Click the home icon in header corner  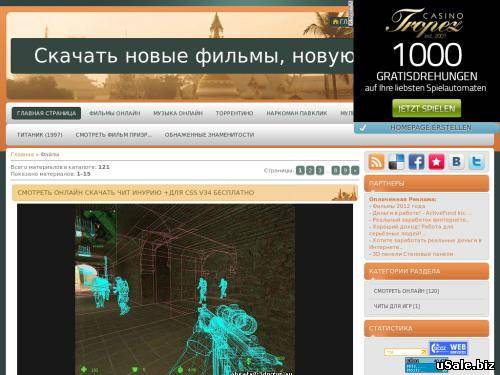pos(336,22)
